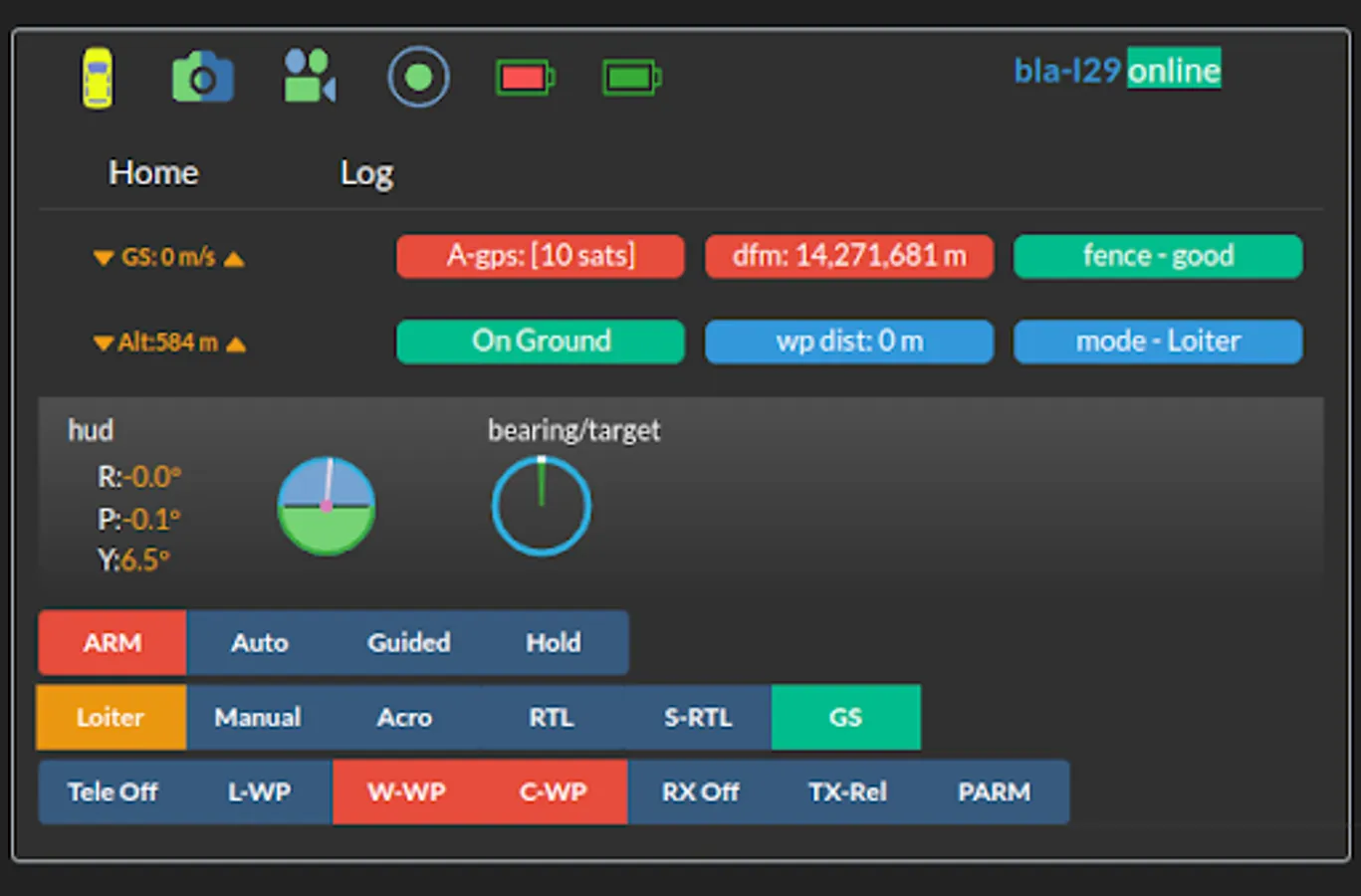
Task: Select RTL flight mode
Action: tap(552, 718)
